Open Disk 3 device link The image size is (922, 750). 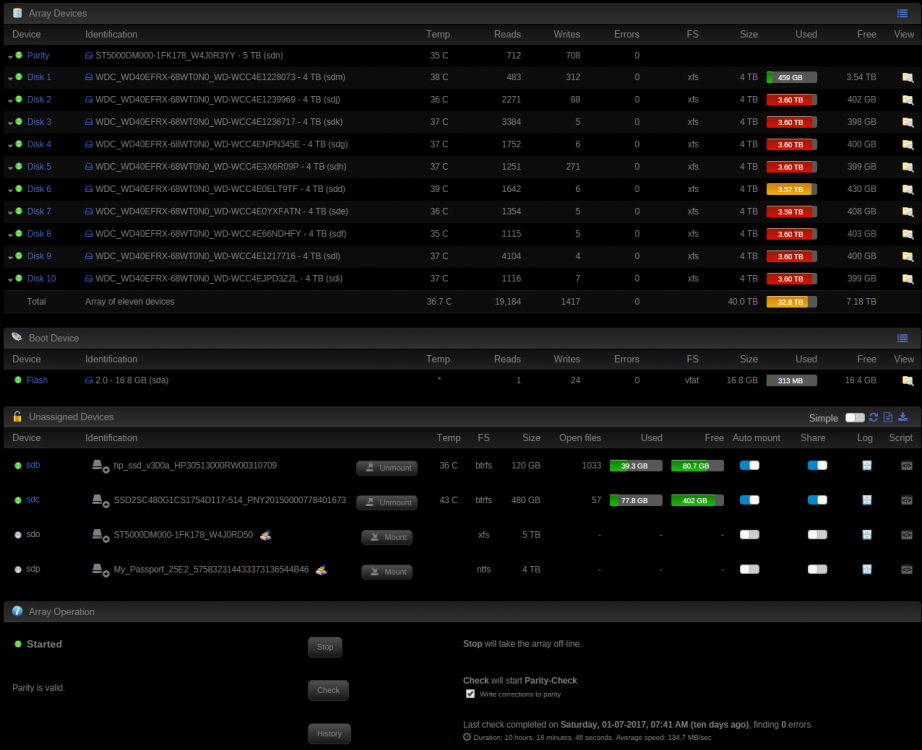click(x=39, y=122)
